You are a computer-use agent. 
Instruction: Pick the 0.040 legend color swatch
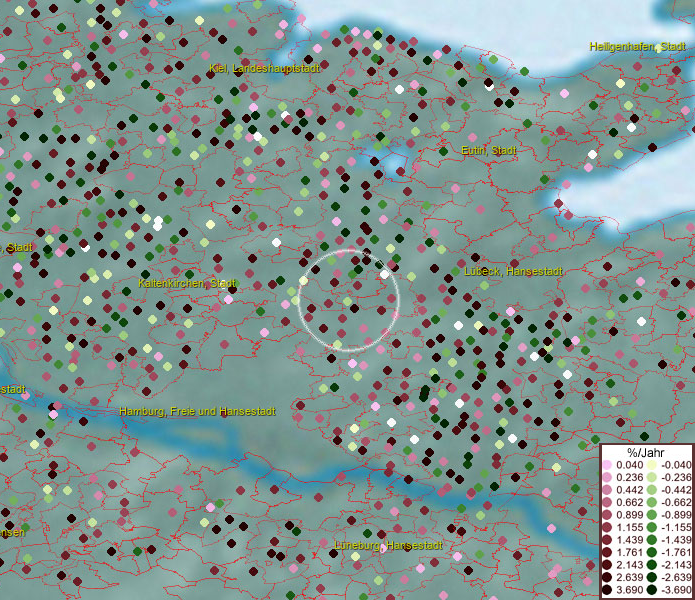[x=607, y=465]
